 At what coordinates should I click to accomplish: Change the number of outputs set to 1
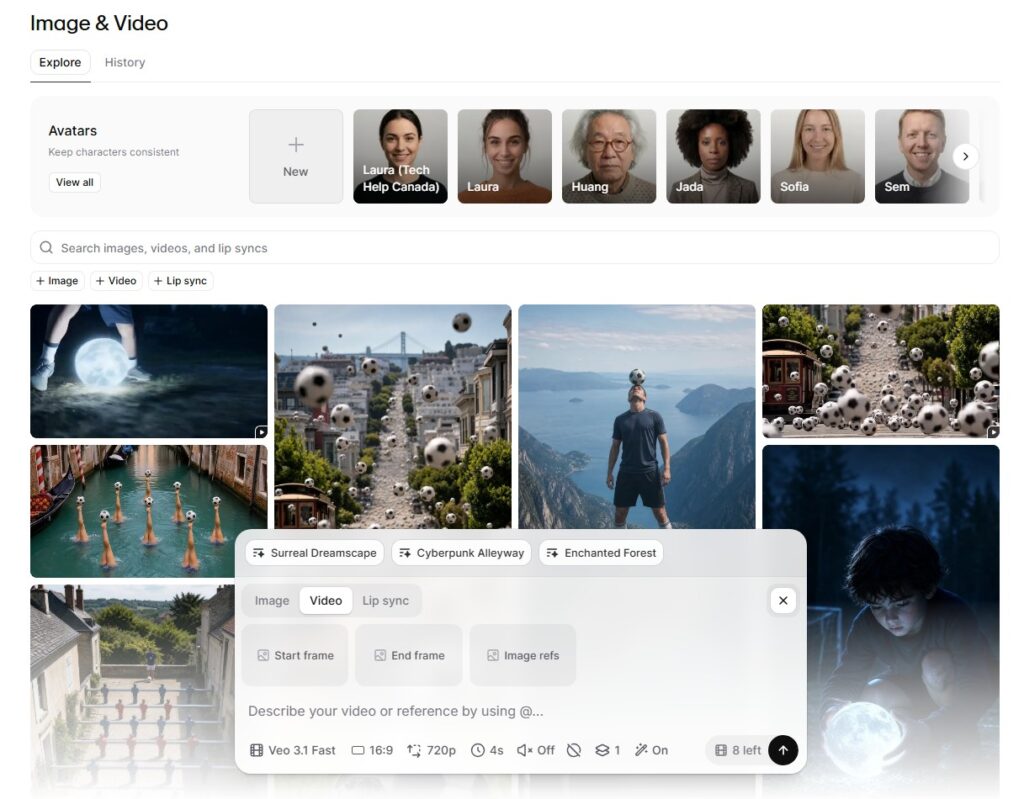(x=607, y=750)
